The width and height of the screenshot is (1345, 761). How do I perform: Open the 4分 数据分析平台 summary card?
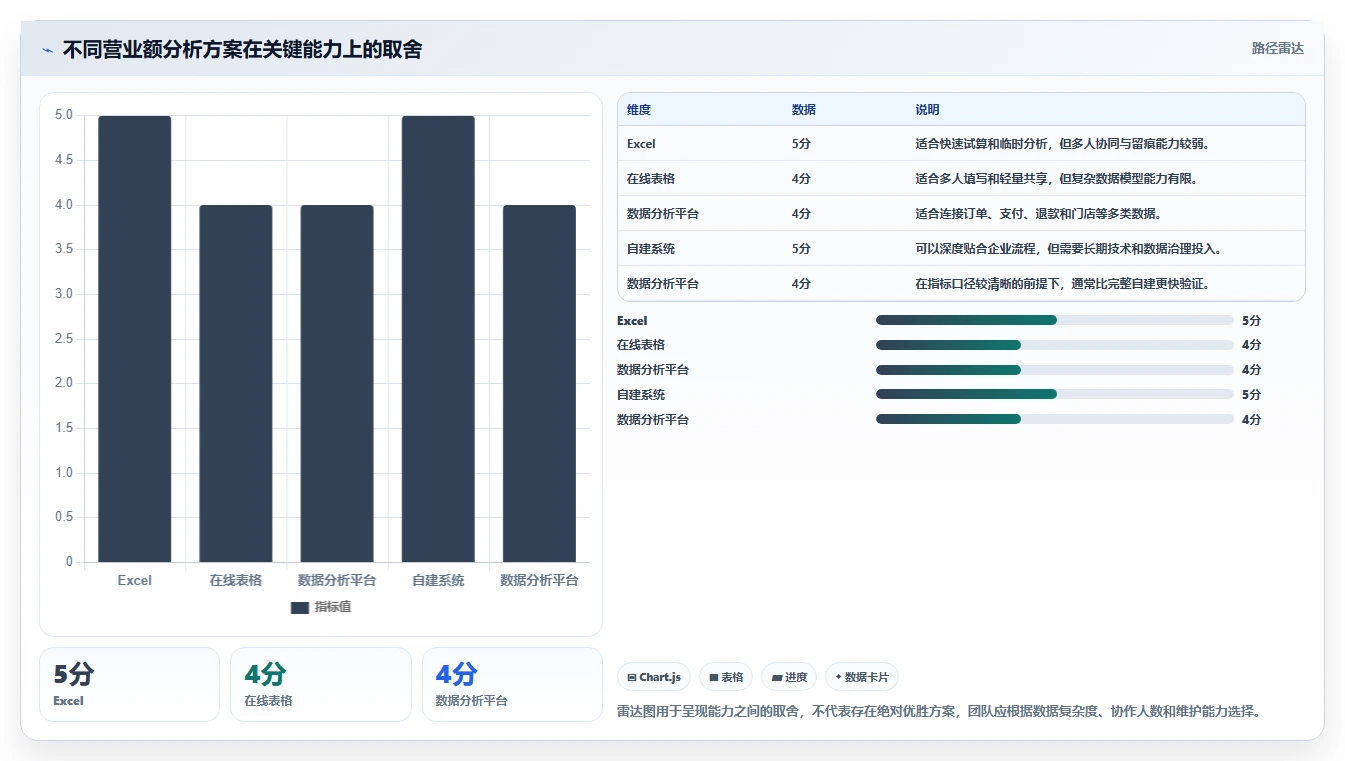pos(512,684)
